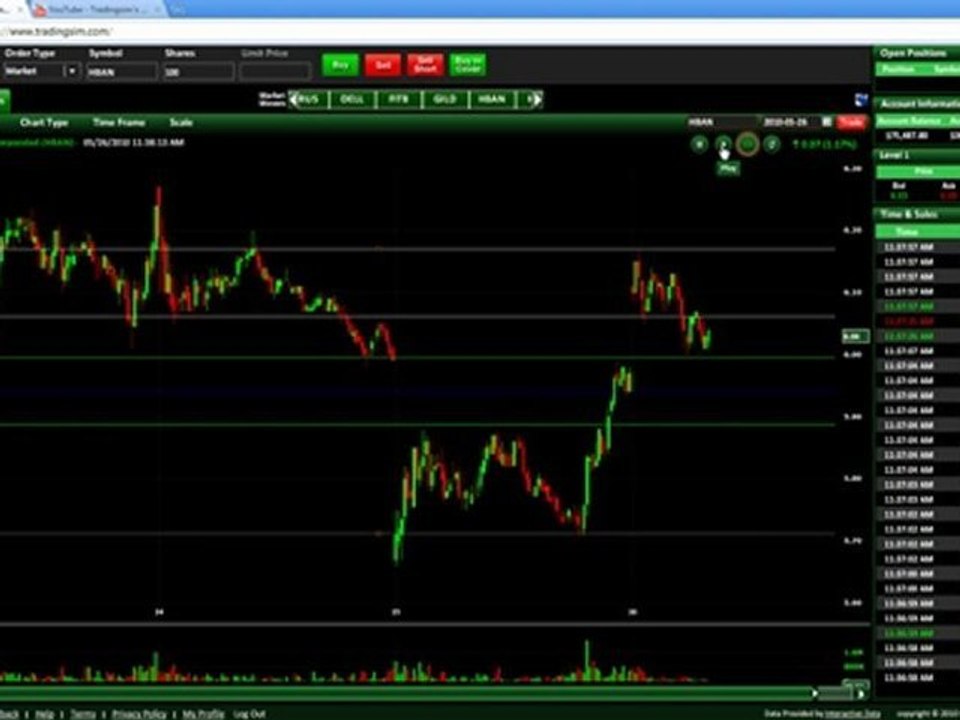Click the green Buy button
Image resolution: width=960 pixels, height=720 pixels.
[340, 65]
